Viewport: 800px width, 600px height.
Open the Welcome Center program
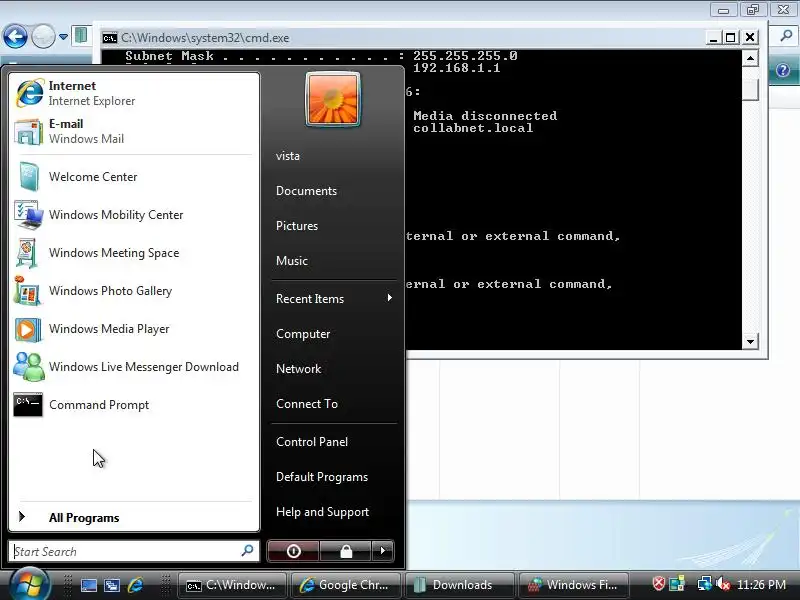(x=134, y=177)
